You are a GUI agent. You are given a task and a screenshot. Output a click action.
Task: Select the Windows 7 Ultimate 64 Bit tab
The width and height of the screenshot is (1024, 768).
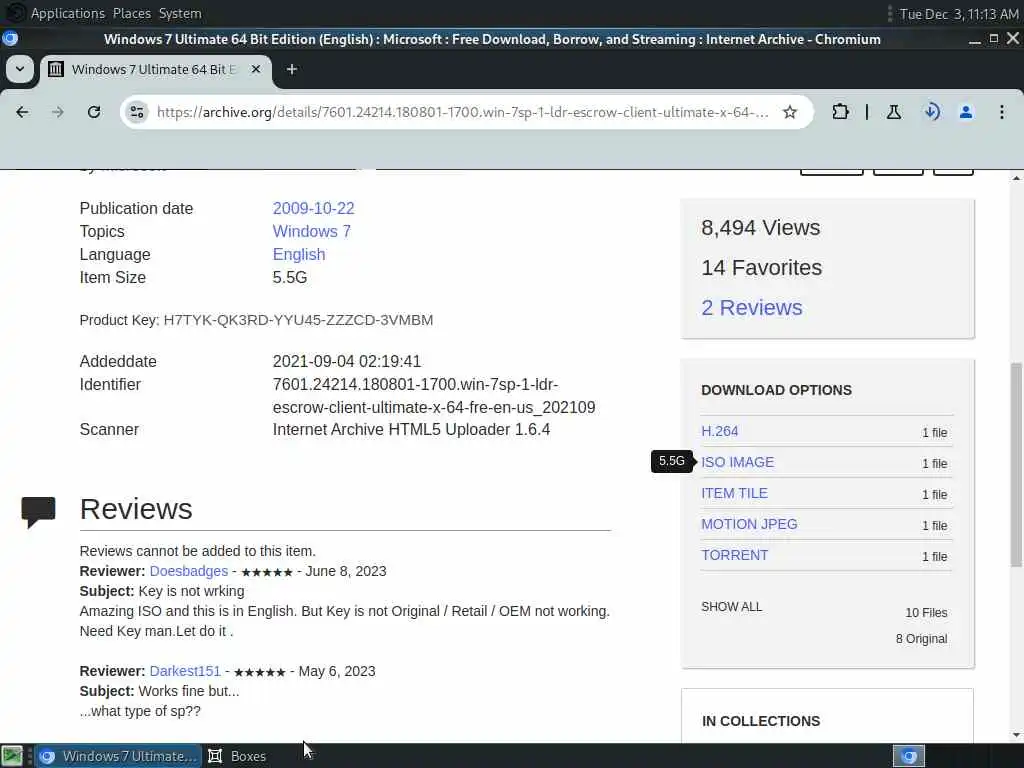153,69
